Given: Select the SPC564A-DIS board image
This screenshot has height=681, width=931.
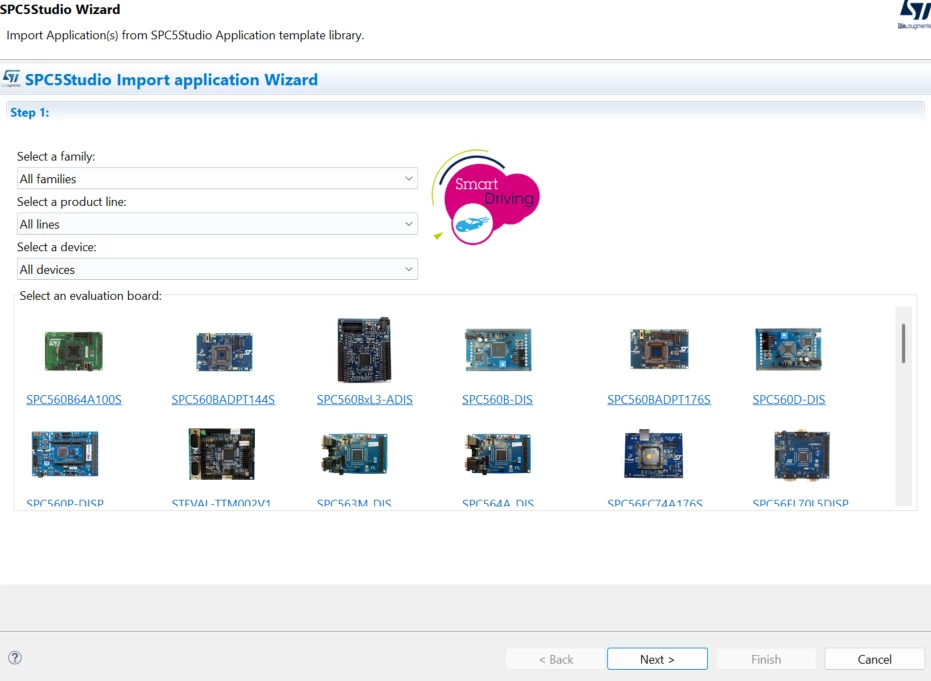Looking at the screenshot, I should pyautogui.click(x=498, y=454).
